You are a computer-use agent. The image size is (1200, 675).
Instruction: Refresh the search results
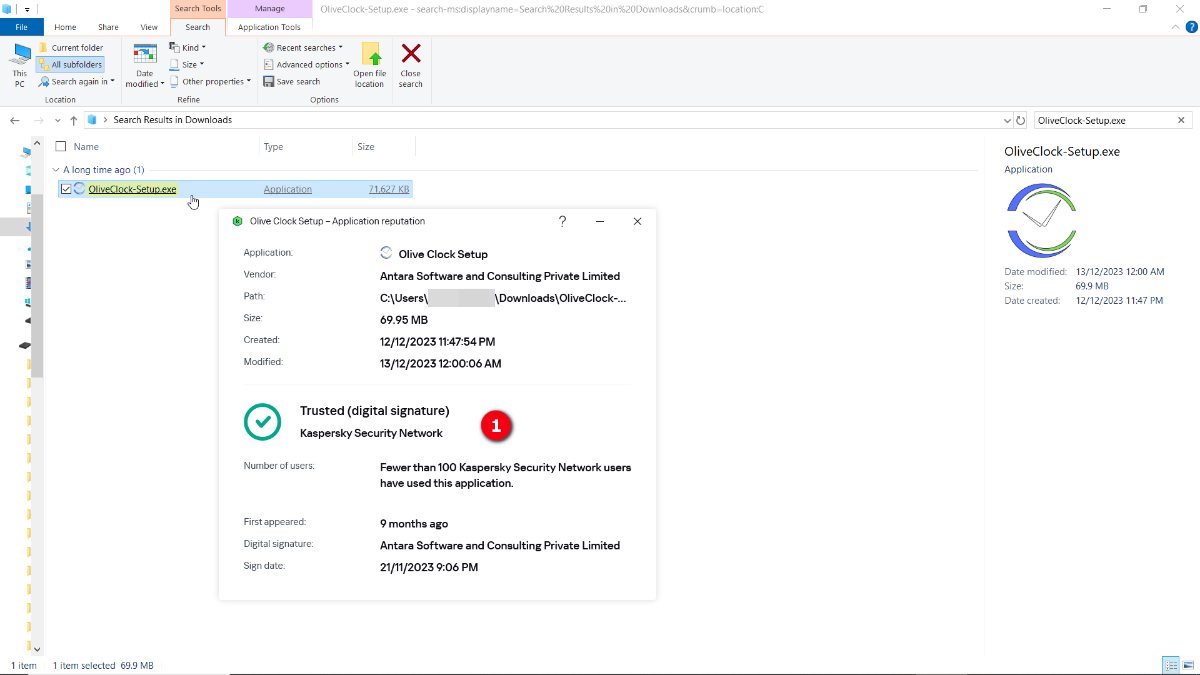click(x=1020, y=120)
